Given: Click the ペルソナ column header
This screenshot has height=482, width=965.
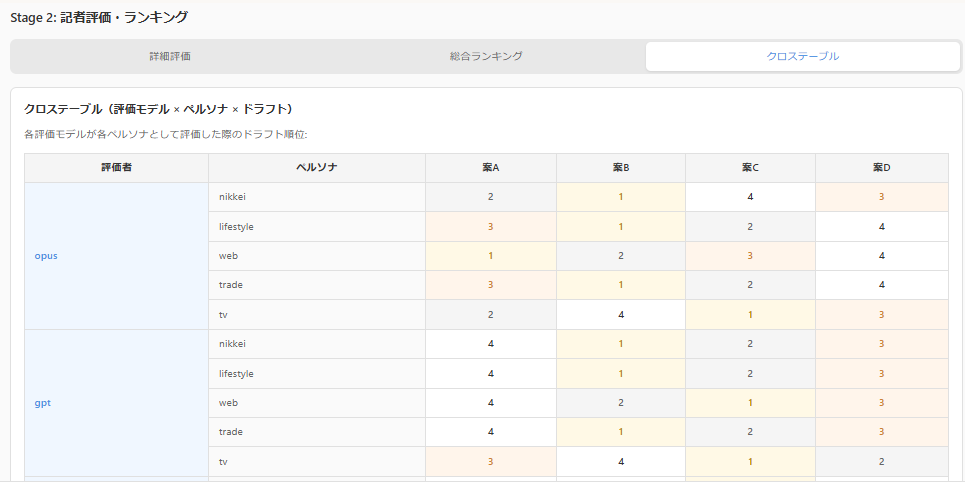Looking at the screenshot, I should 316,168.
